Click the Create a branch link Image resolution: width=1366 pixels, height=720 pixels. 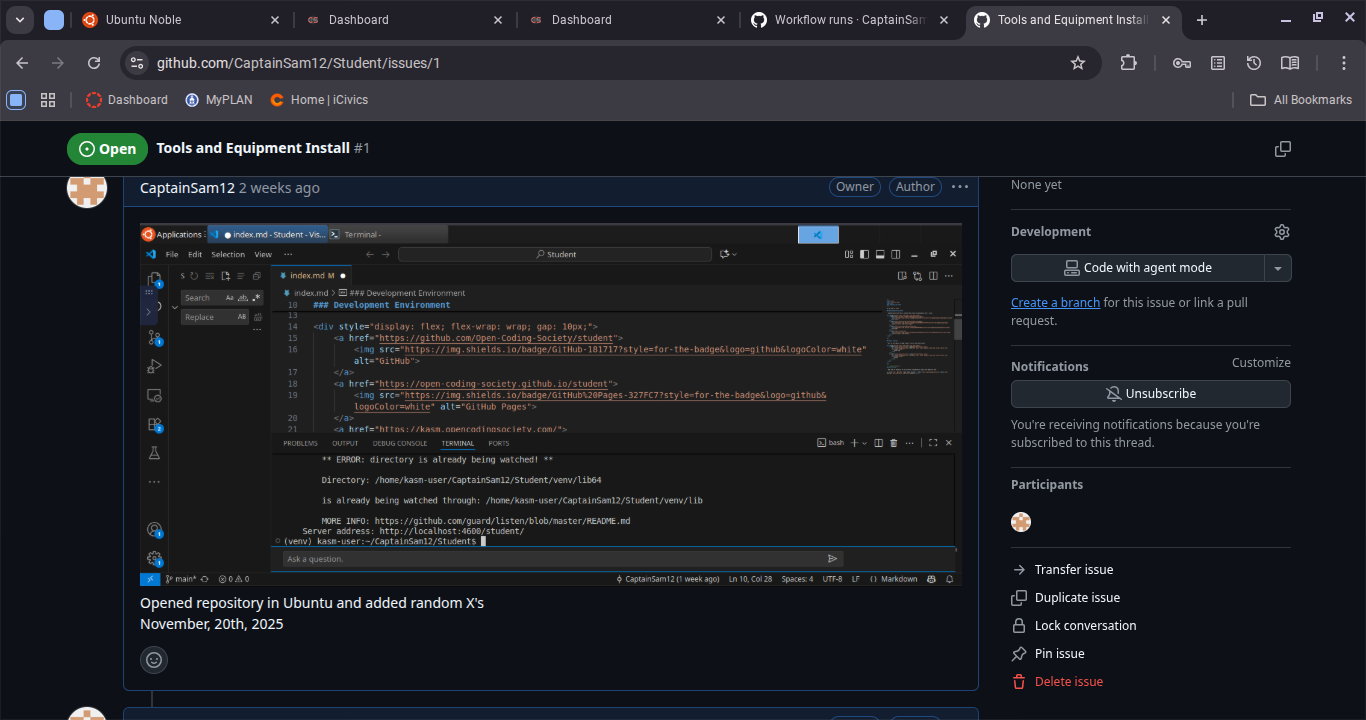(x=1055, y=303)
